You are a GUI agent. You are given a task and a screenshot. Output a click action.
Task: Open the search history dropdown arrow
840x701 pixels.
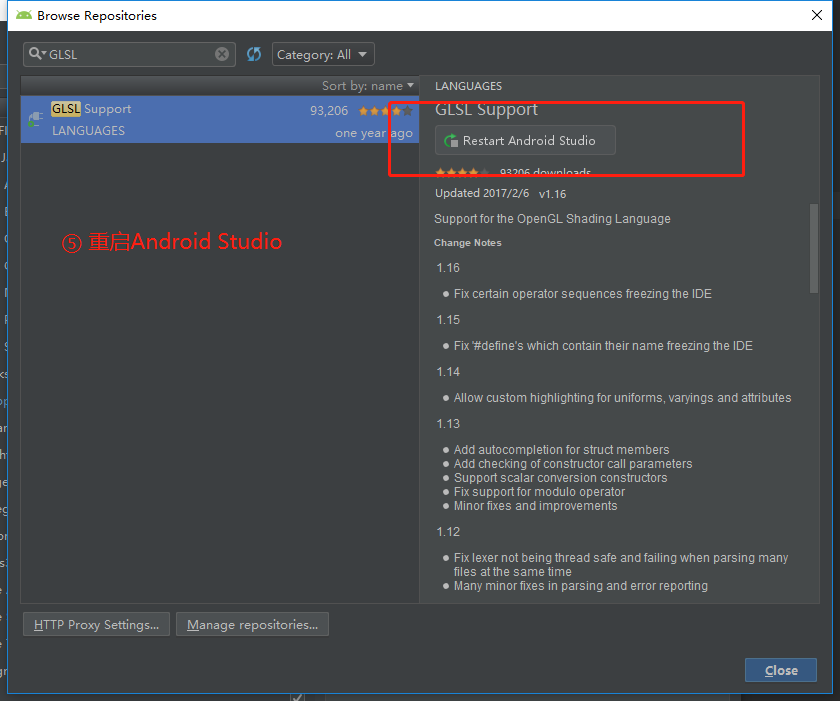tap(44, 53)
